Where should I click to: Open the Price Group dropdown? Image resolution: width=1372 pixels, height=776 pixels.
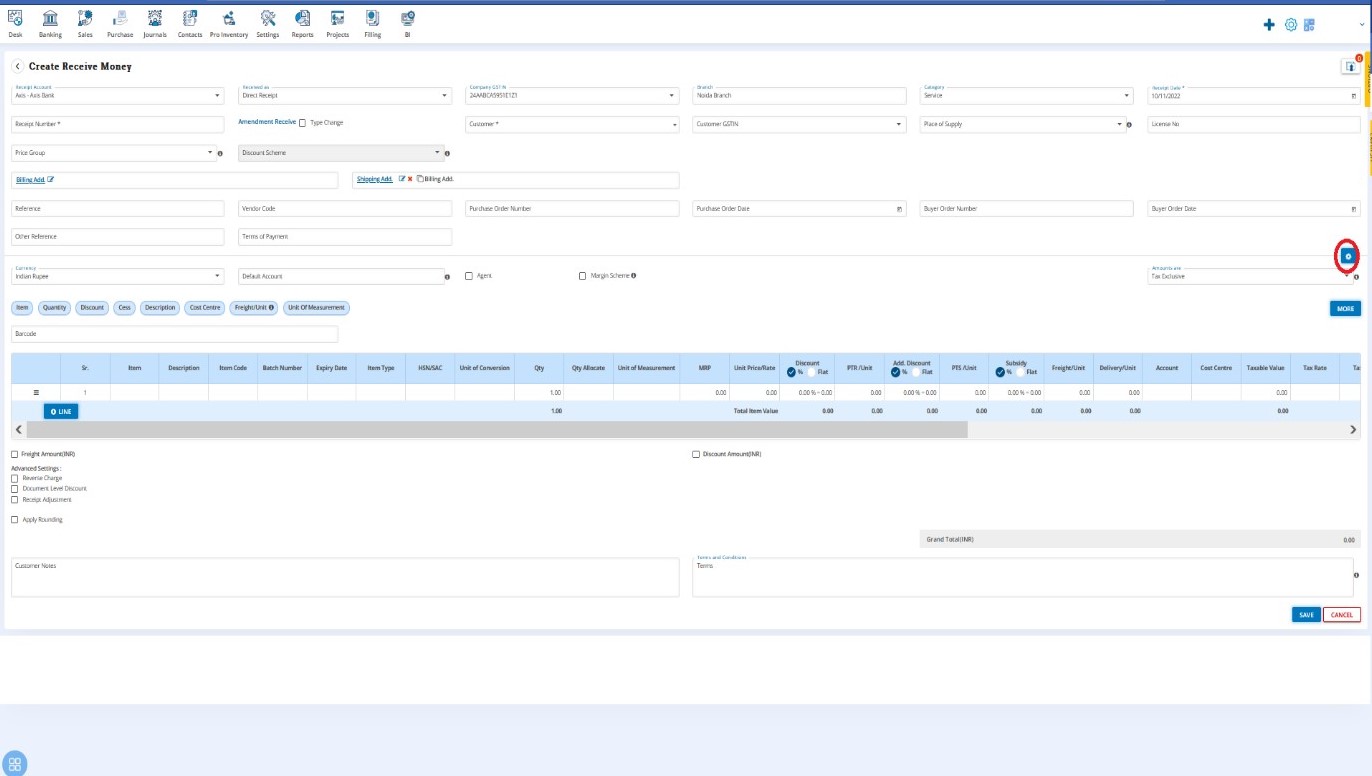113,153
